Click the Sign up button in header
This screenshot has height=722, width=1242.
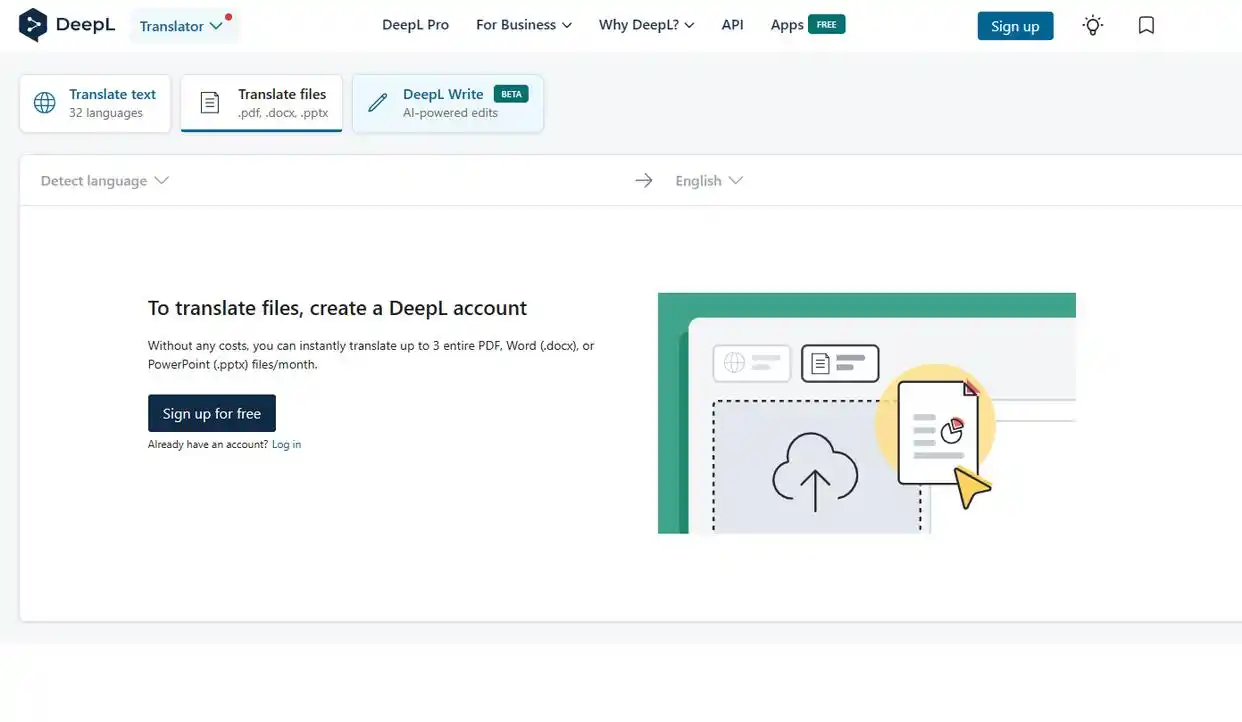pos(1015,26)
